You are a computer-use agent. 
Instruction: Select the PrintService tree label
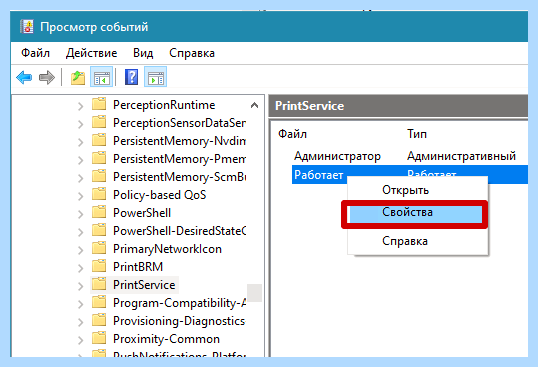[x=144, y=285]
